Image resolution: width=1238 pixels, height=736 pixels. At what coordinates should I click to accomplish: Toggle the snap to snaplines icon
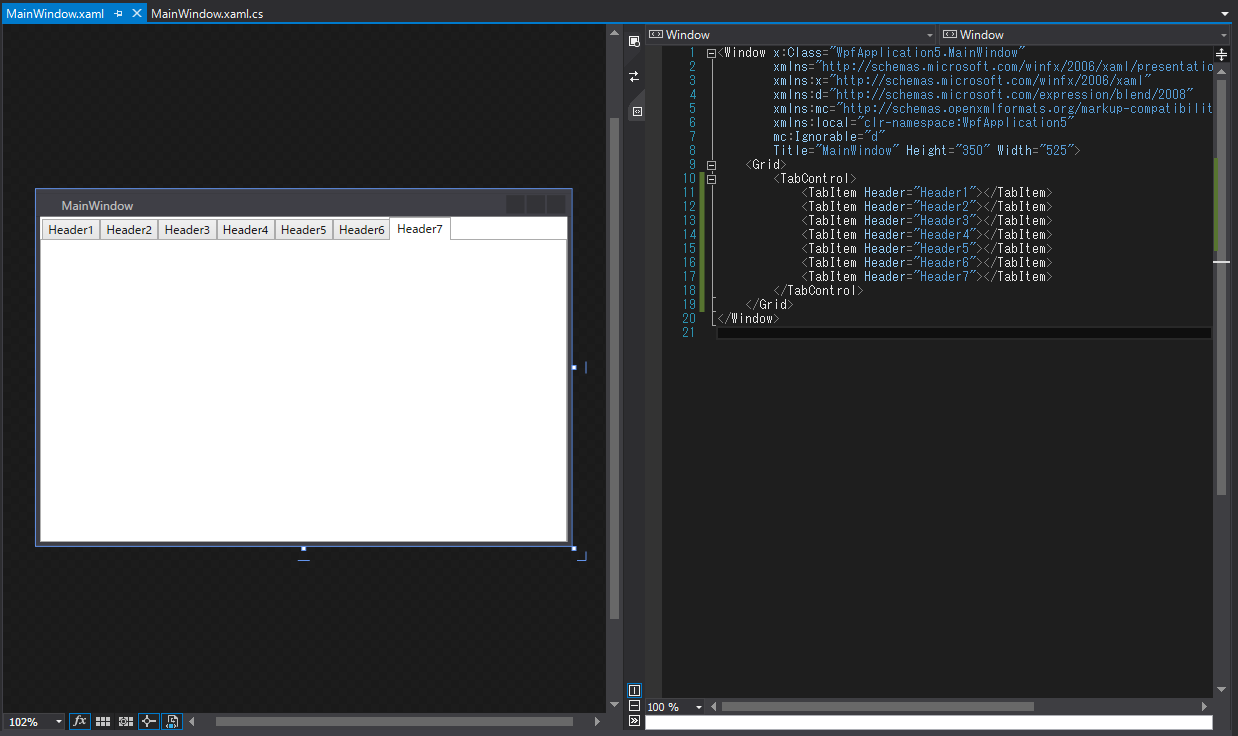coord(147,720)
